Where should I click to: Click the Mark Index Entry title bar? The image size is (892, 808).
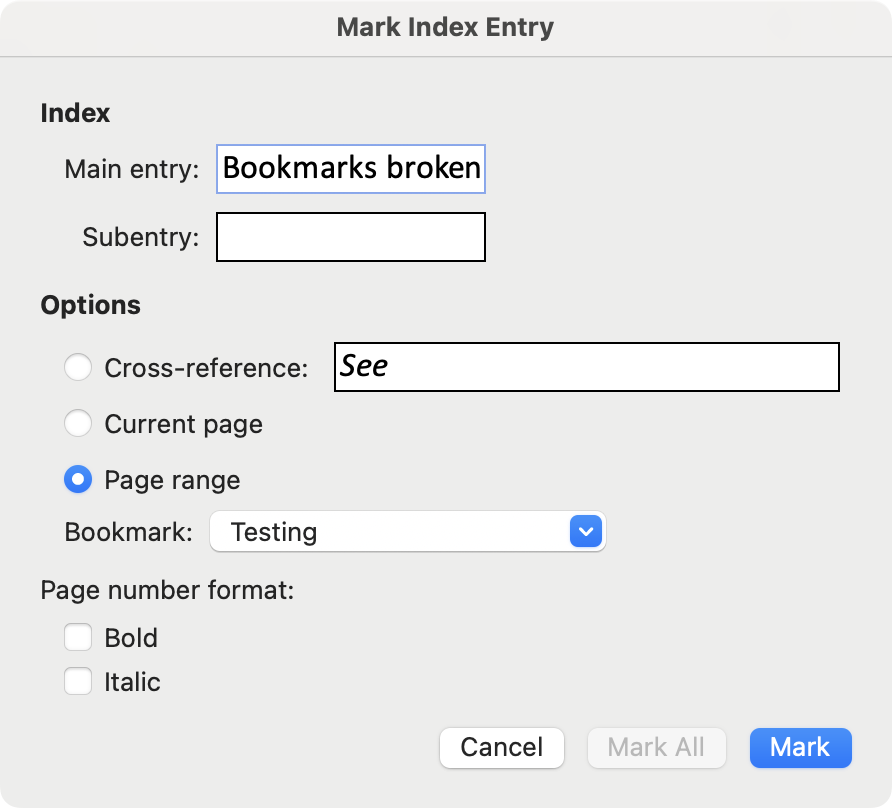446,28
